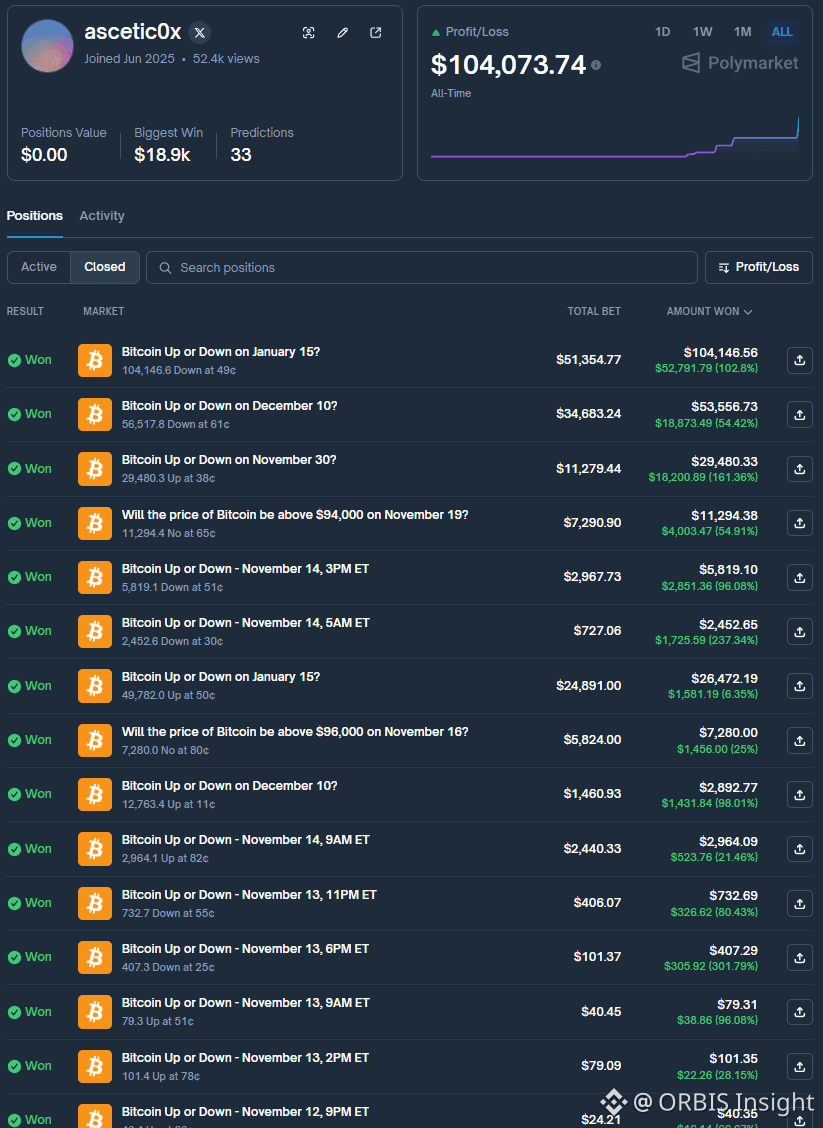Enable the Active positions filter
Viewport: 823px width, 1128px height.
pyautogui.click(x=38, y=267)
